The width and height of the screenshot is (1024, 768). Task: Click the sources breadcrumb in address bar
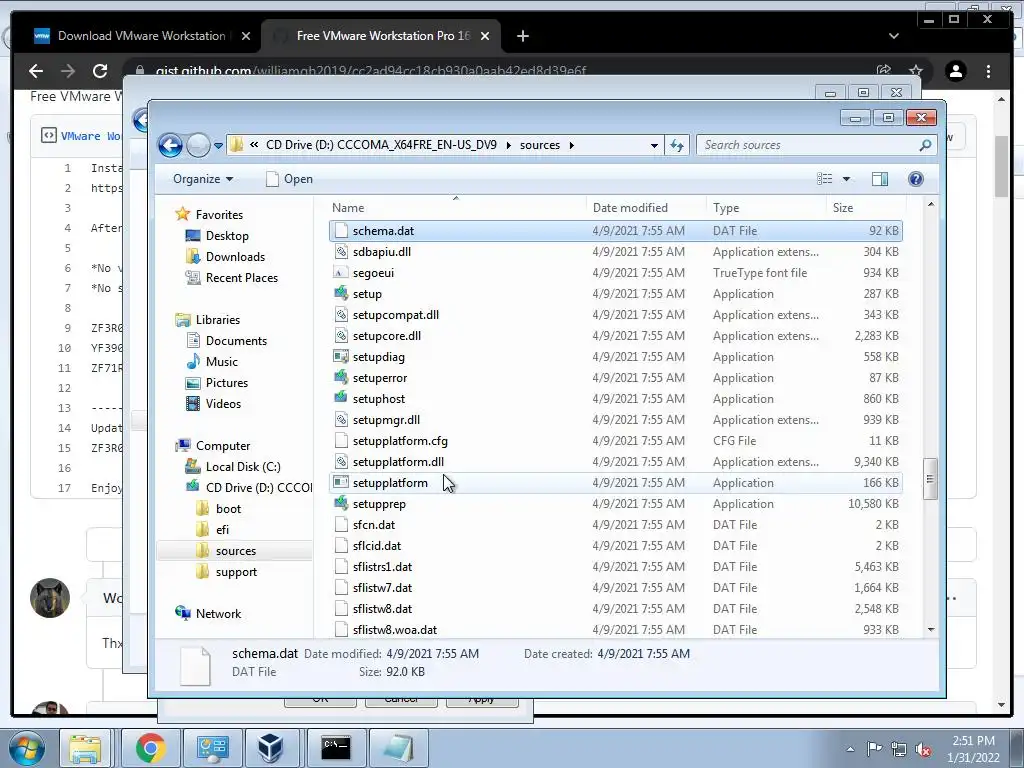(x=539, y=145)
